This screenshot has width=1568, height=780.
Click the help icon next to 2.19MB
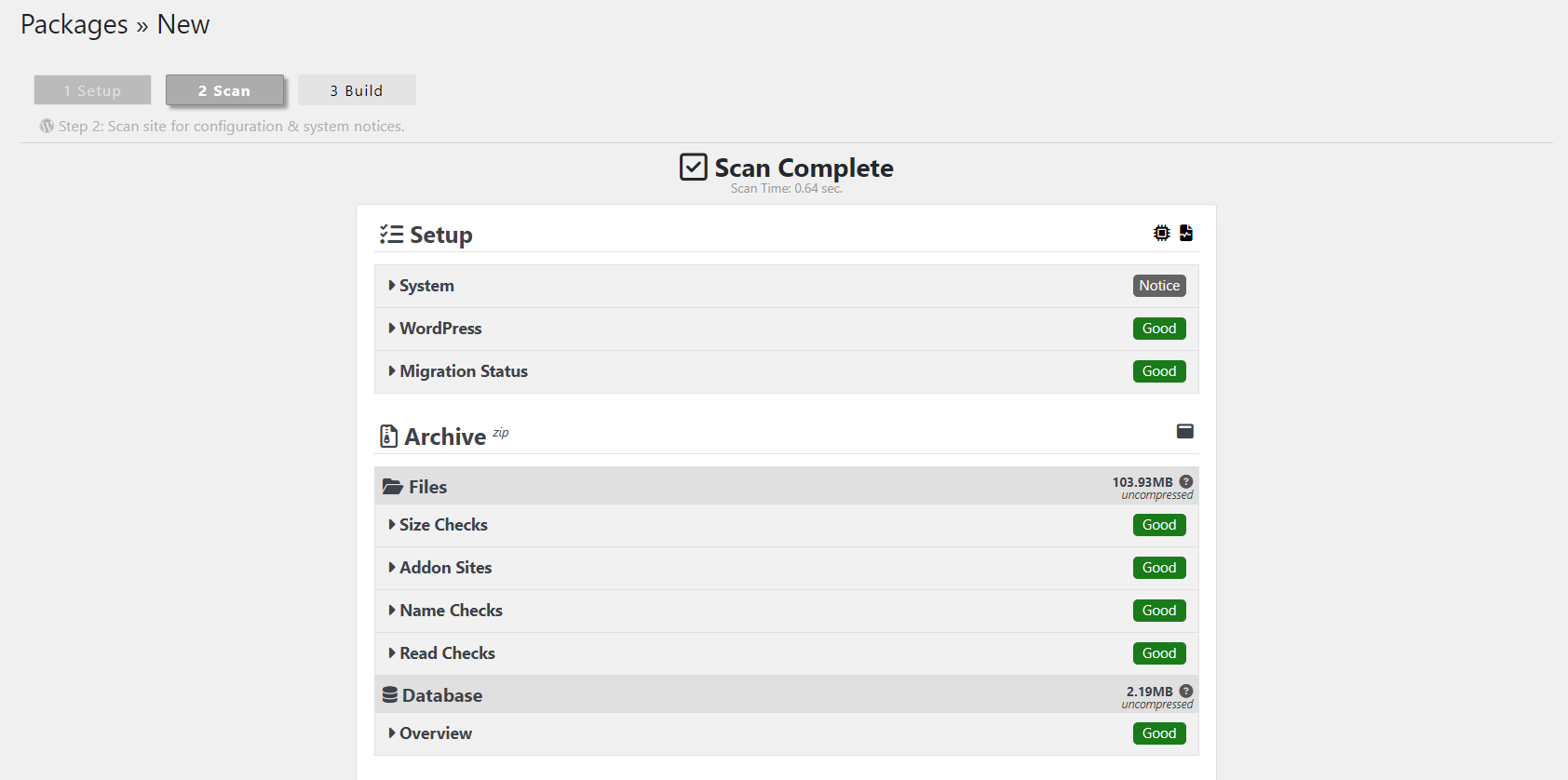click(x=1186, y=692)
